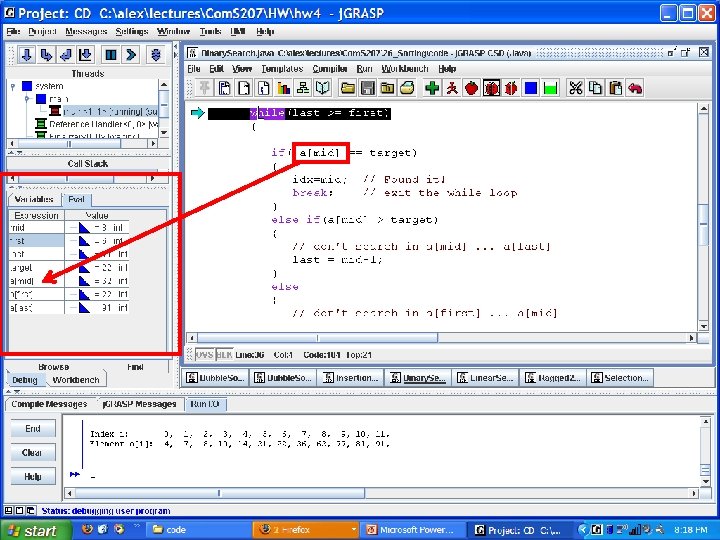
Task: Click the debugger Step Over down-arrow button
Action: click(x=27, y=55)
